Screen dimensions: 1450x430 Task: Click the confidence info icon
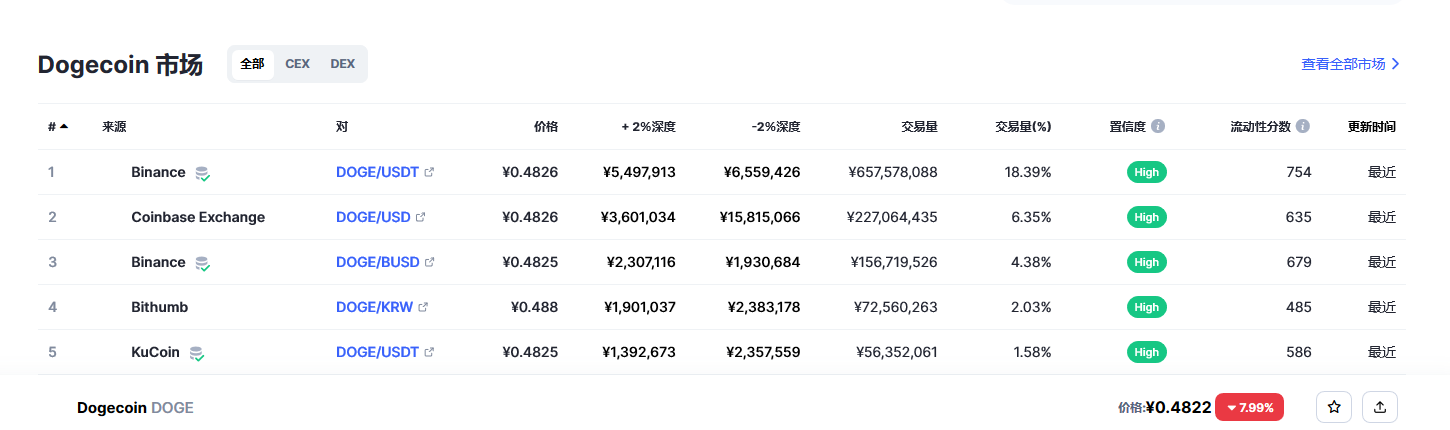click(1158, 127)
